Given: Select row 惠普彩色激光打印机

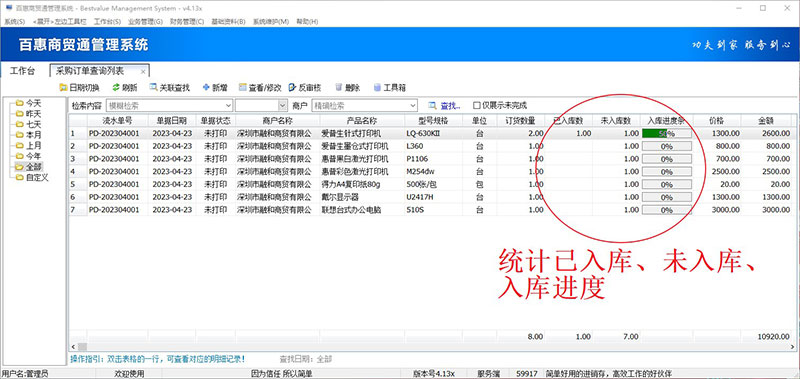Looking at the screenshot, I should tap(430, 171).
